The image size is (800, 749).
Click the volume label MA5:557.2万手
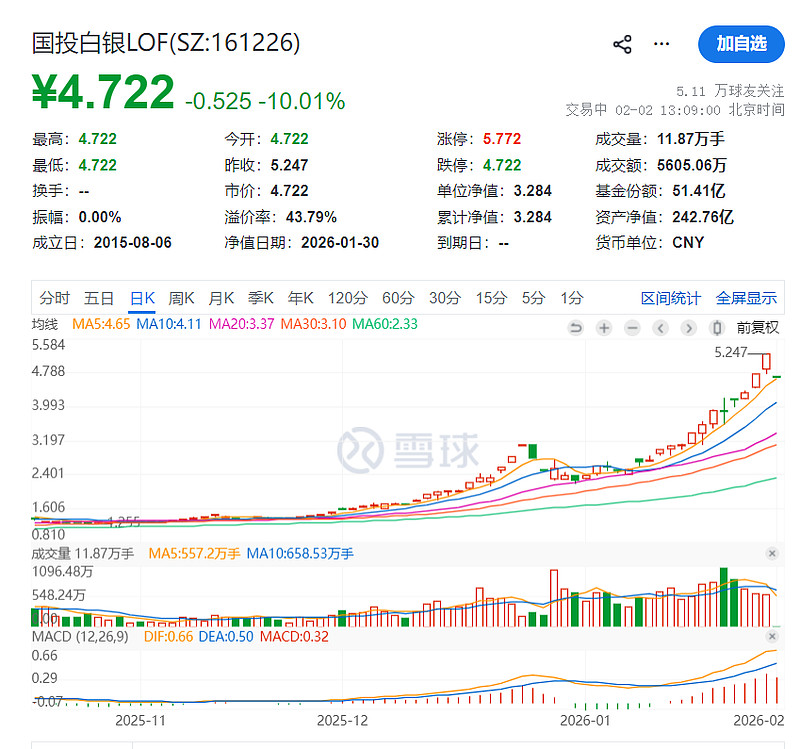(x=194, y=554)
